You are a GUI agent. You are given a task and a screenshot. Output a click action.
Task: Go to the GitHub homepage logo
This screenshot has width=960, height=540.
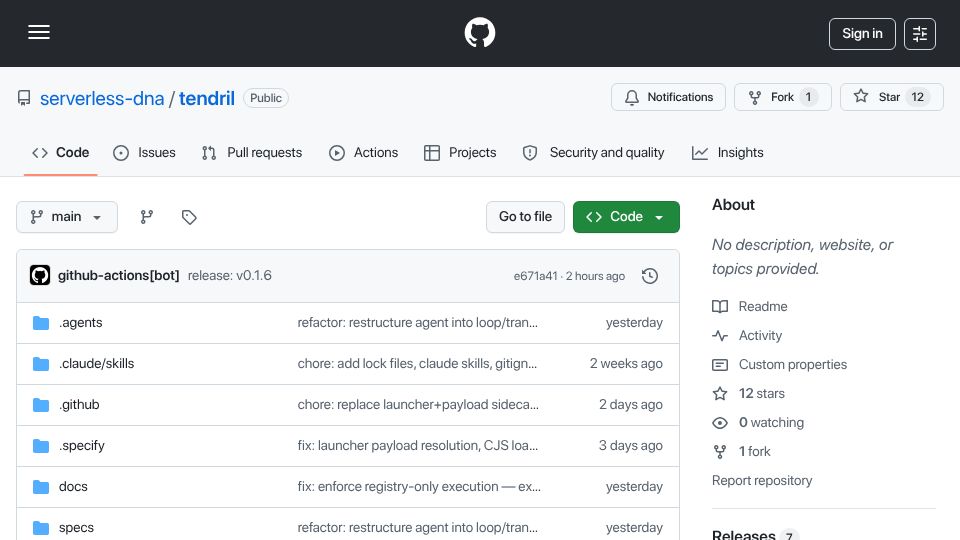pyautogui.click(x=479, y=32)
